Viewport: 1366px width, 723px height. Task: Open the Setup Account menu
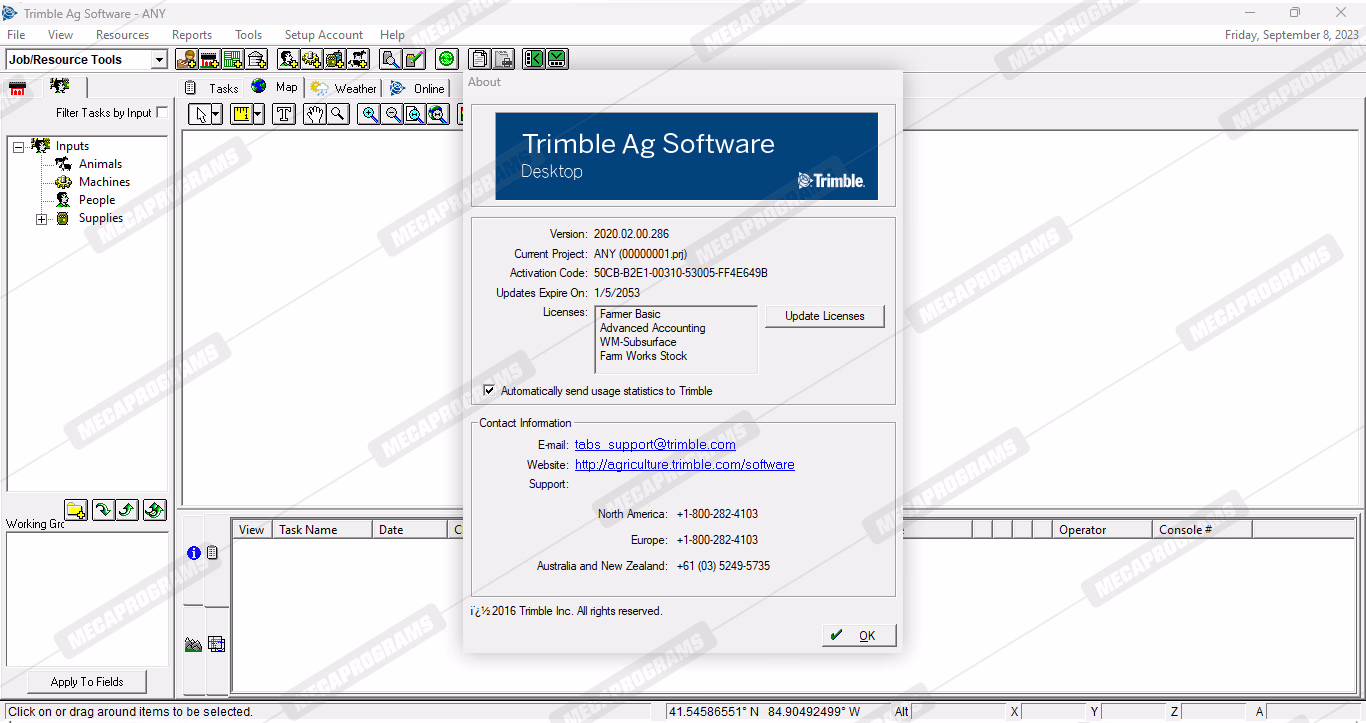(323, 35)
